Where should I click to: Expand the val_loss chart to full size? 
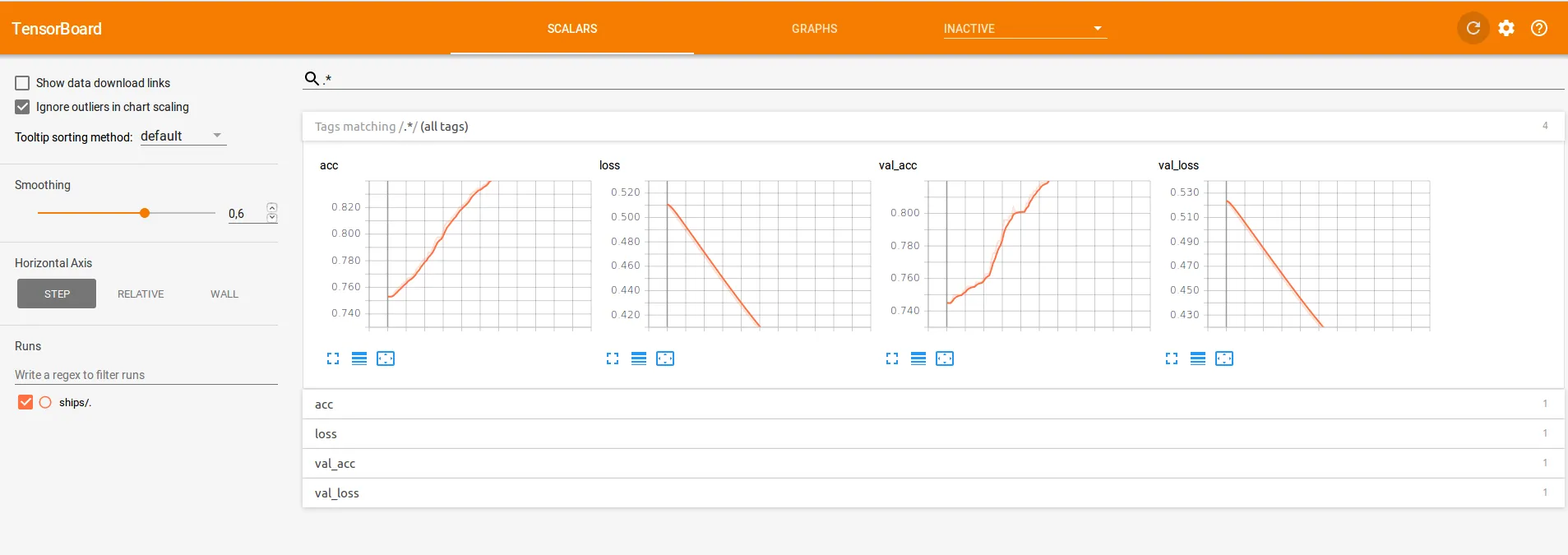1172,358
